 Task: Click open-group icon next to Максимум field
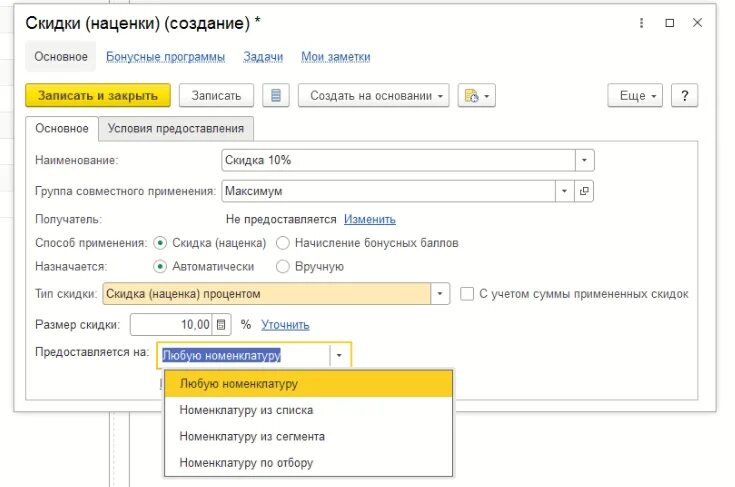pyautogui.click(x=585, y=190)
